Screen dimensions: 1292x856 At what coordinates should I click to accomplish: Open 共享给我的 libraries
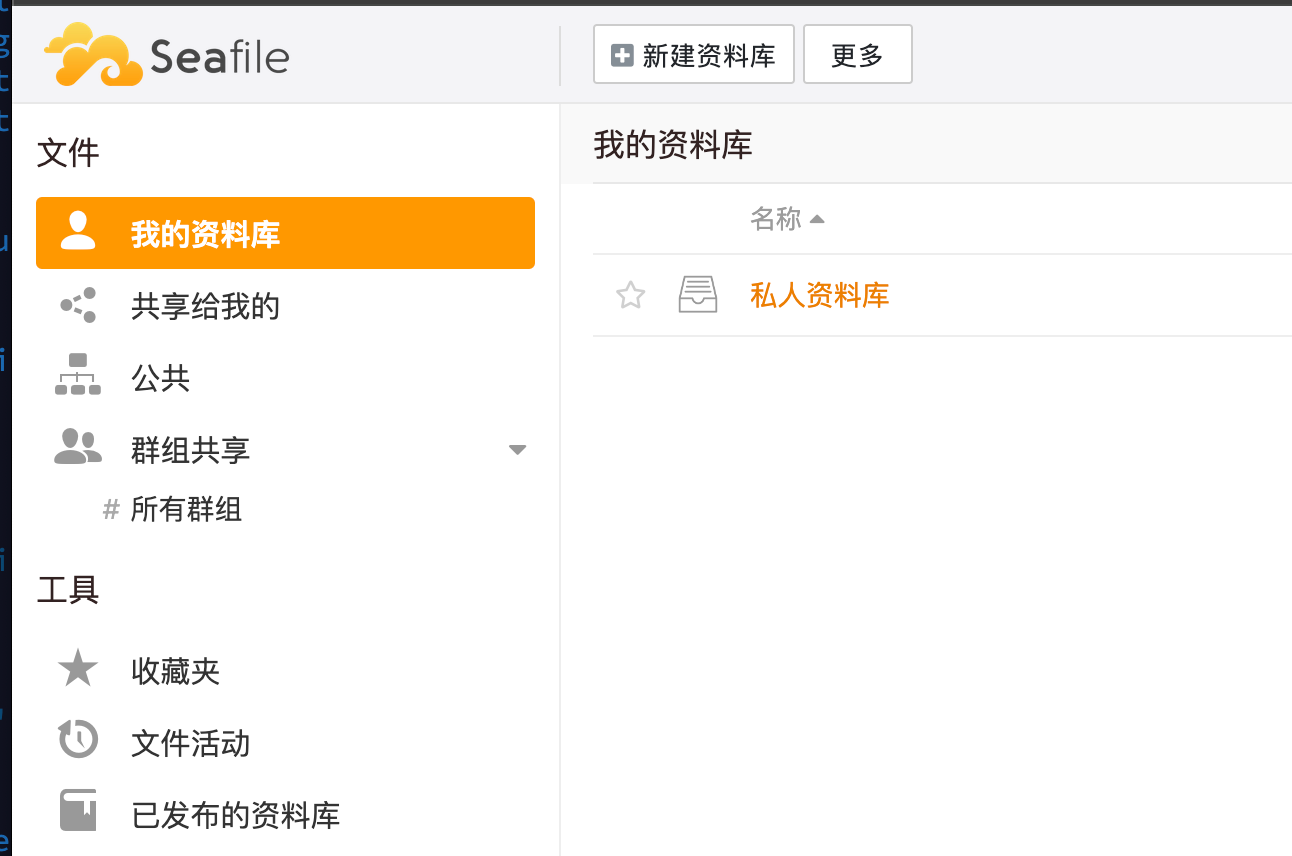pyautogui.click(x=205, y=306)
